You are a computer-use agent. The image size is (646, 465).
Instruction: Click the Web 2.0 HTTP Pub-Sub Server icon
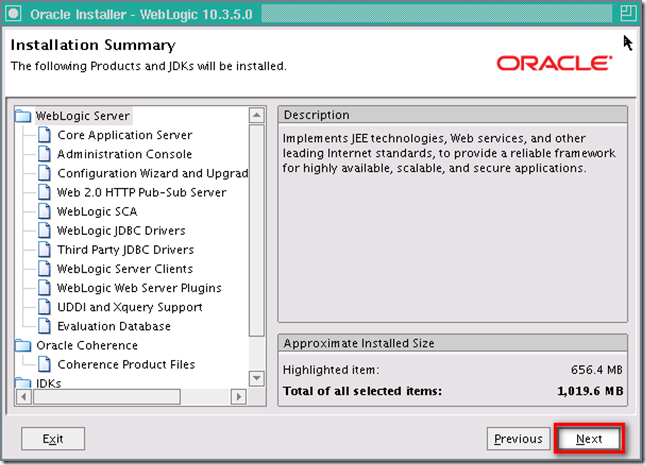[44, 192]
